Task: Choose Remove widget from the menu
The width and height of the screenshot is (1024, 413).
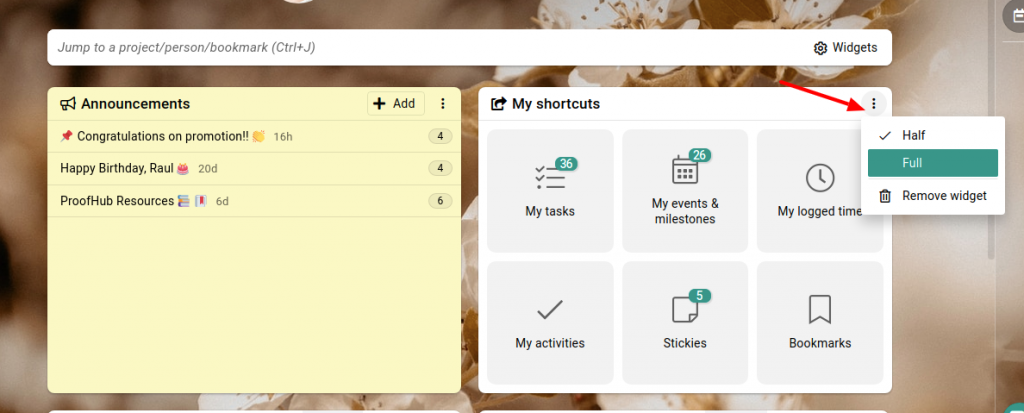Action: point(933,195)
